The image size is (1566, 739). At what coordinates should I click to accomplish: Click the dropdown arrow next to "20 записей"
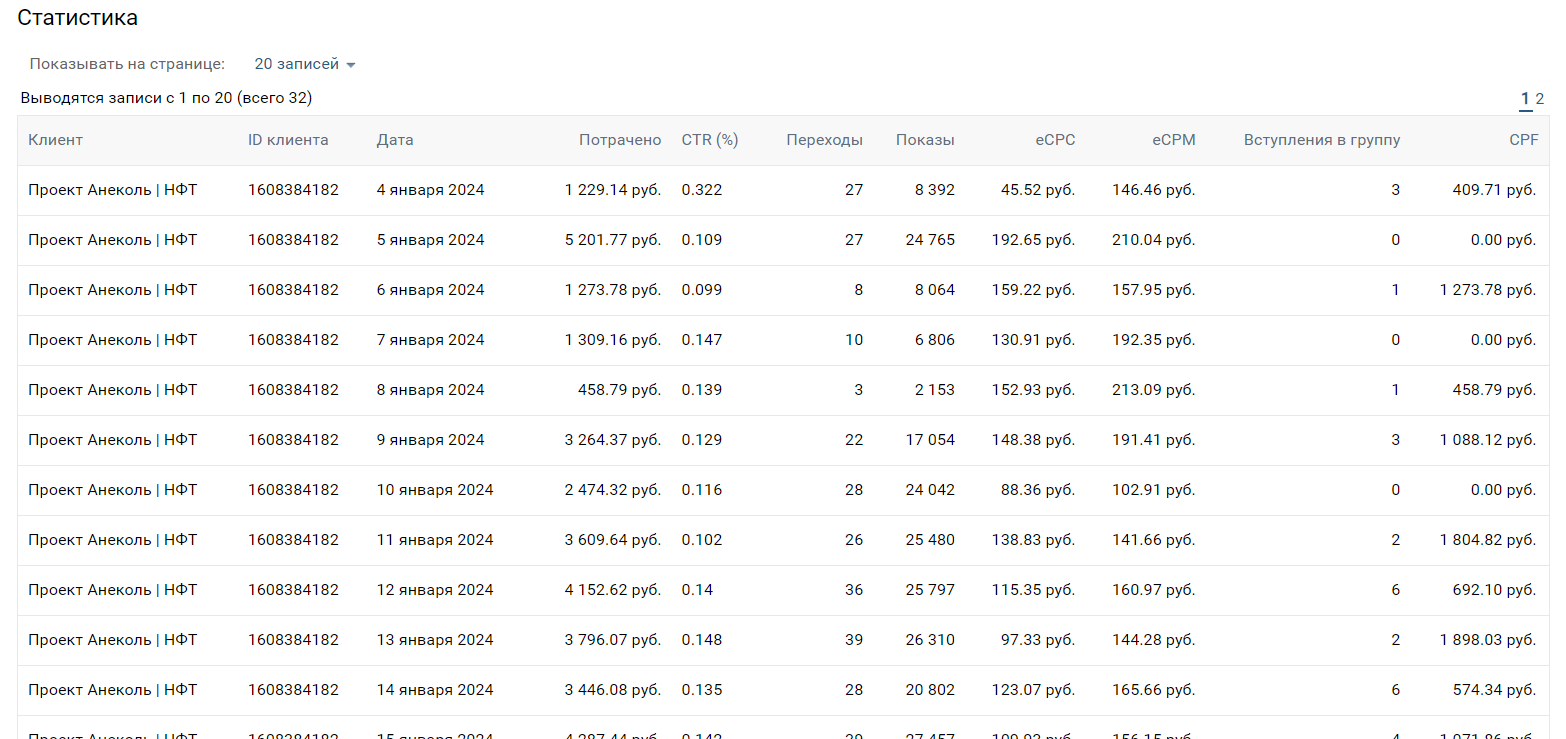pyautogui.click(x=351, y=65)
